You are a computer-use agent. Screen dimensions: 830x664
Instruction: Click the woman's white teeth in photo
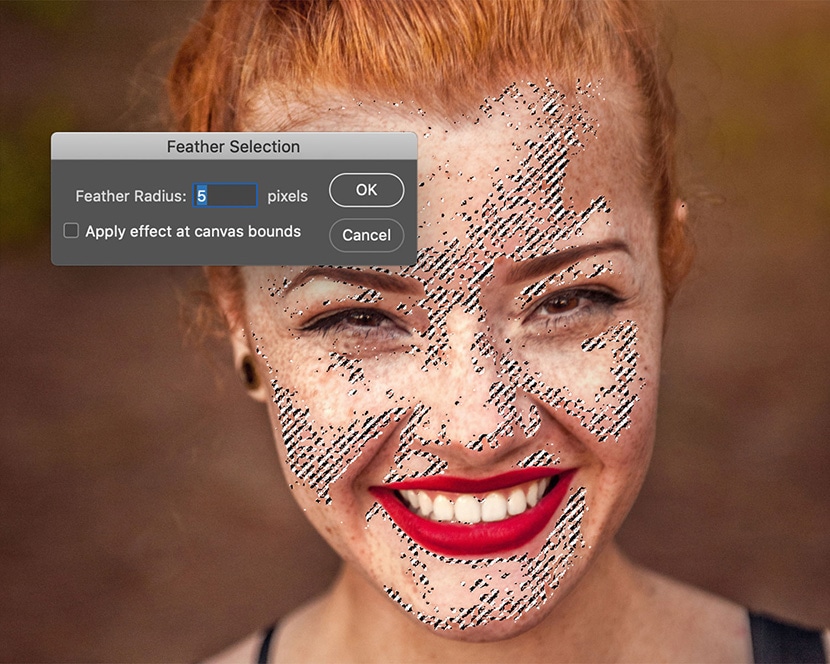click(470, 505)
